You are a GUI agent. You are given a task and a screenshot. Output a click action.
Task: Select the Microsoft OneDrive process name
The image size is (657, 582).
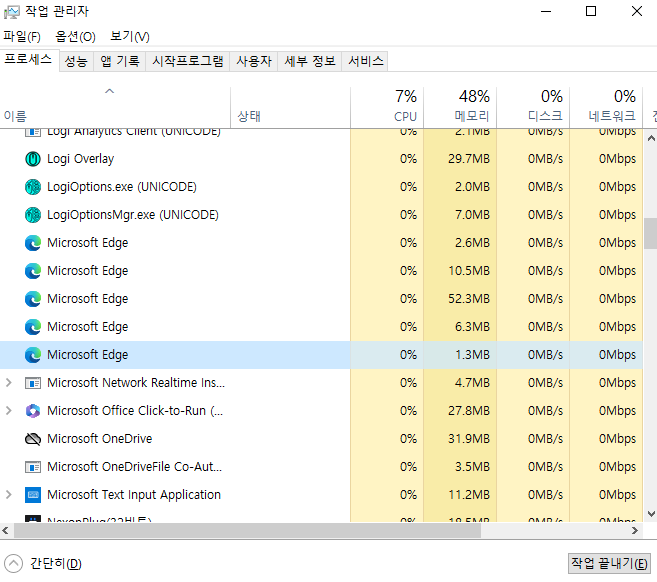point(100,439)
